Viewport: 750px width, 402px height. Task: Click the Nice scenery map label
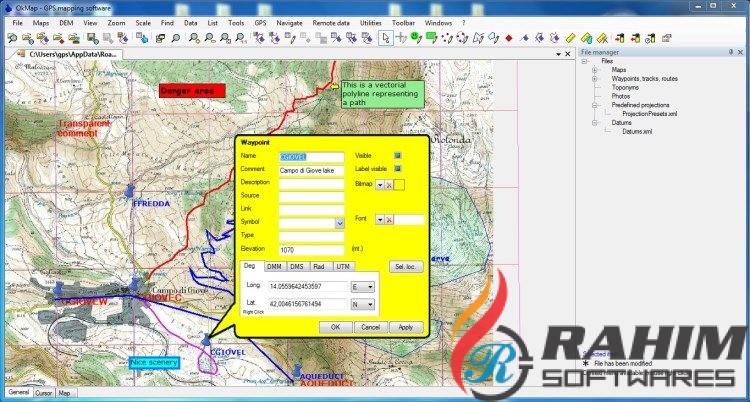click(154, 363)
